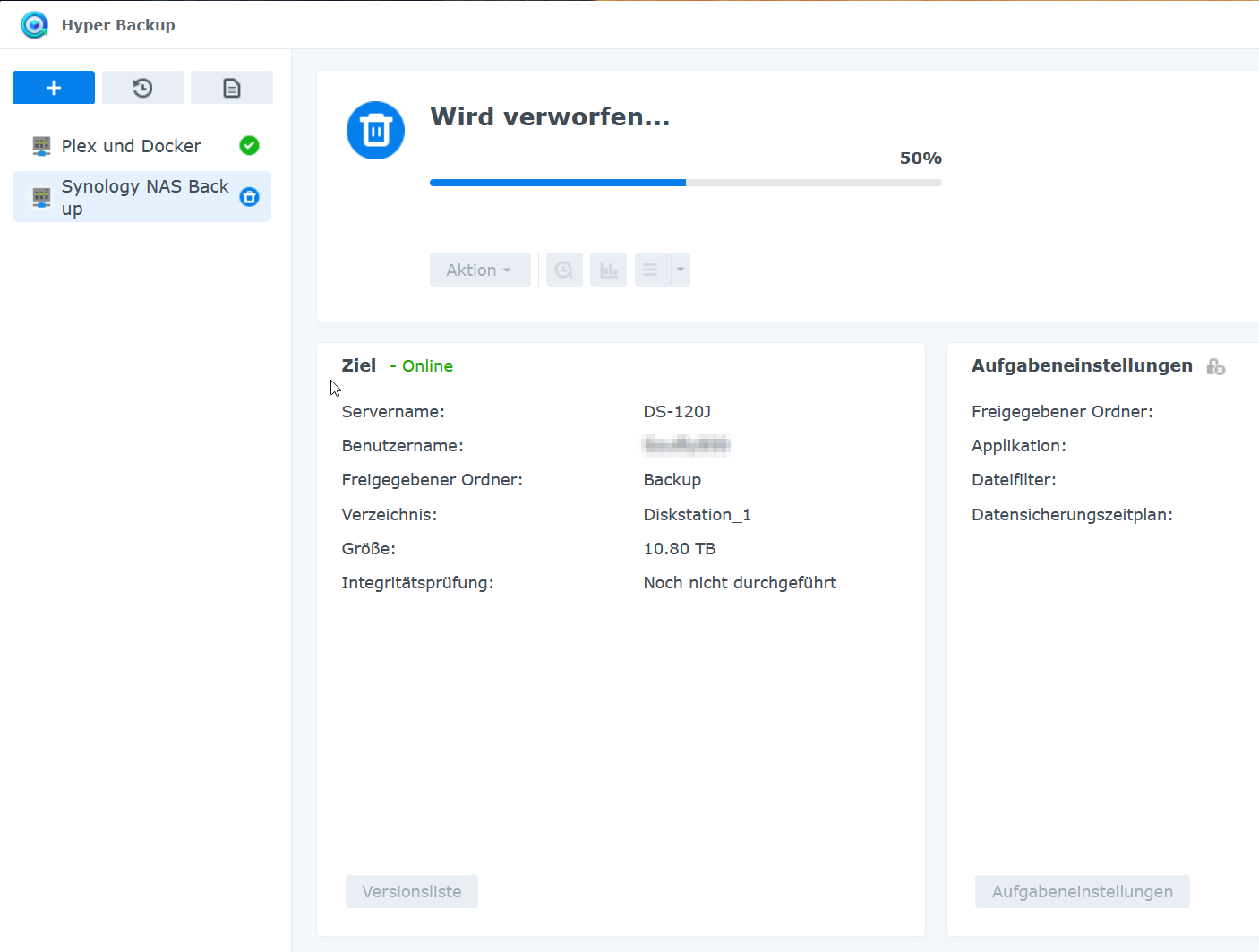The image size is (1259, 952).
Task: Click the Datensicherungszeitplan label
Action: (x=1072, y=515)
